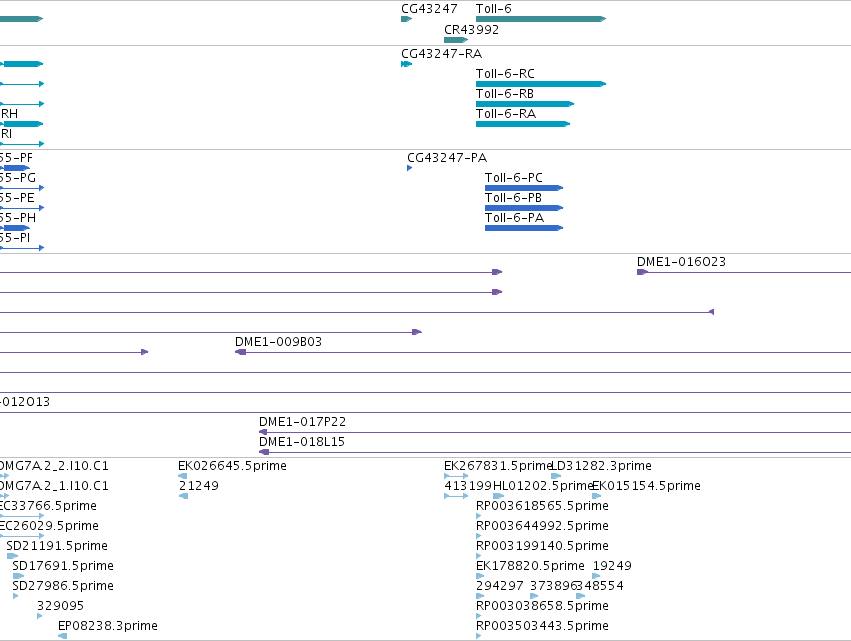This screenshot has width=851, height=641.
Task: Open the CG43247-RA transcript label
Action: [441, 54]
